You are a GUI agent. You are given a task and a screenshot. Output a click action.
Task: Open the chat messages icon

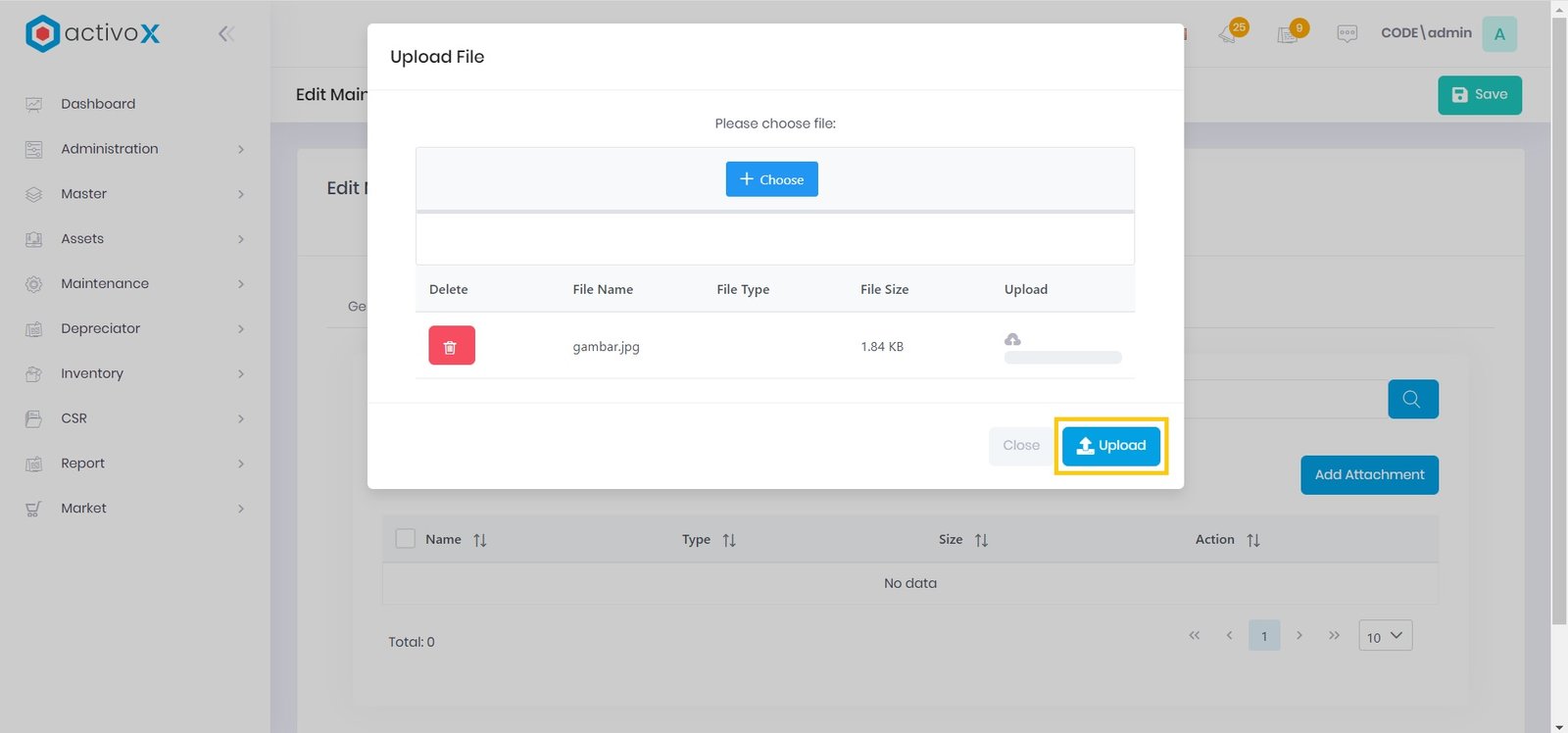coord(1347,34)
